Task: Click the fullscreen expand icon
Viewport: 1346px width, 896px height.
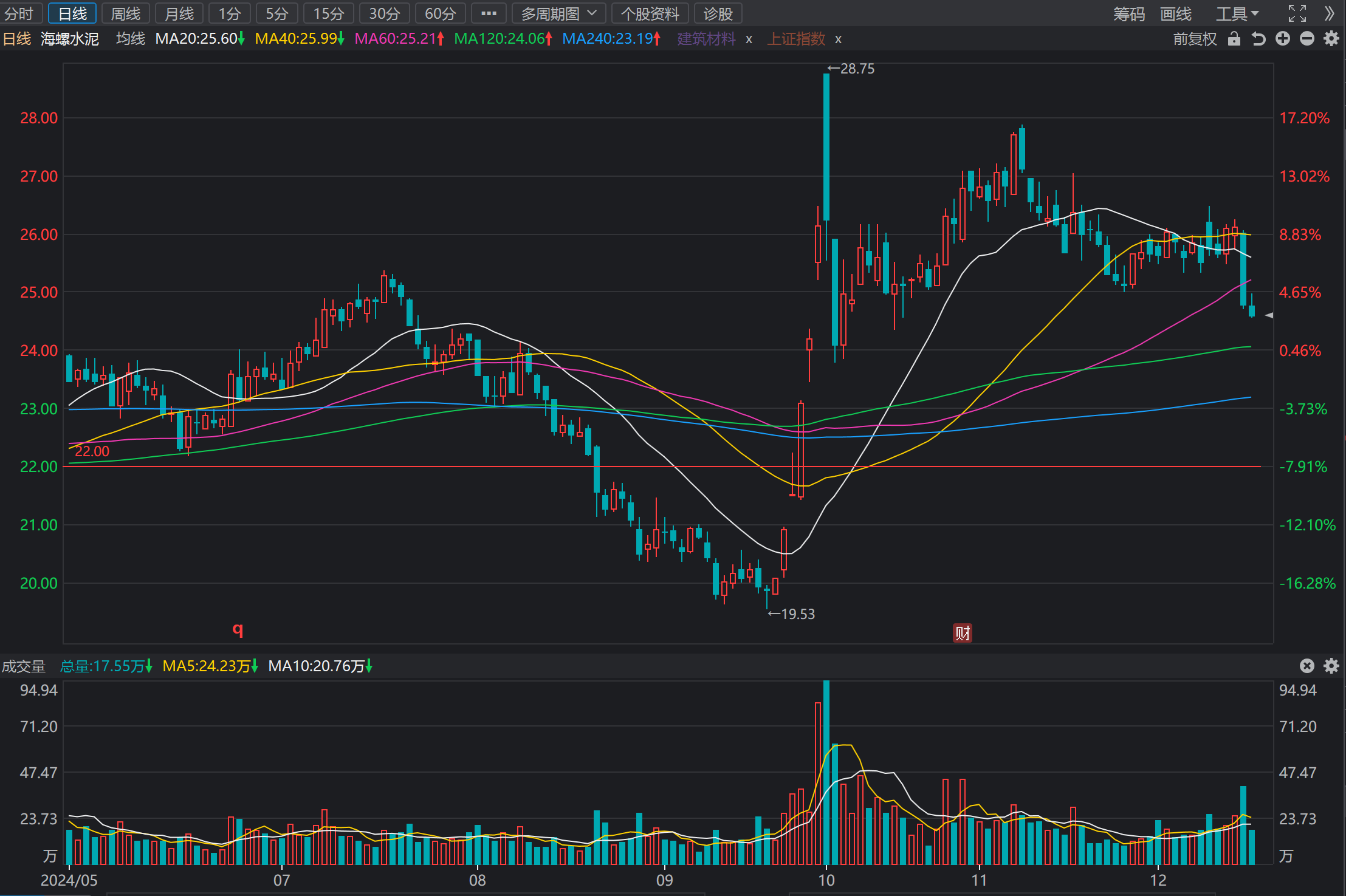Action: [1297, 13]
